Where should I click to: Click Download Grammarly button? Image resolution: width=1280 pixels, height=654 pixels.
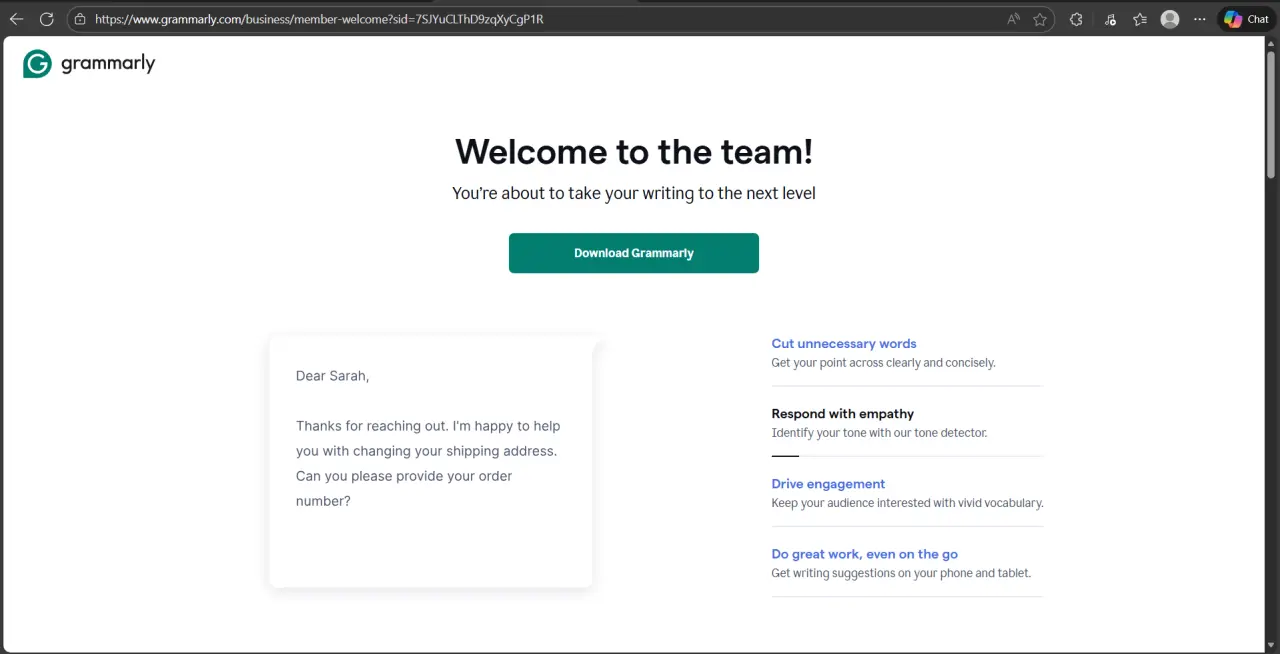click(634, 253)
